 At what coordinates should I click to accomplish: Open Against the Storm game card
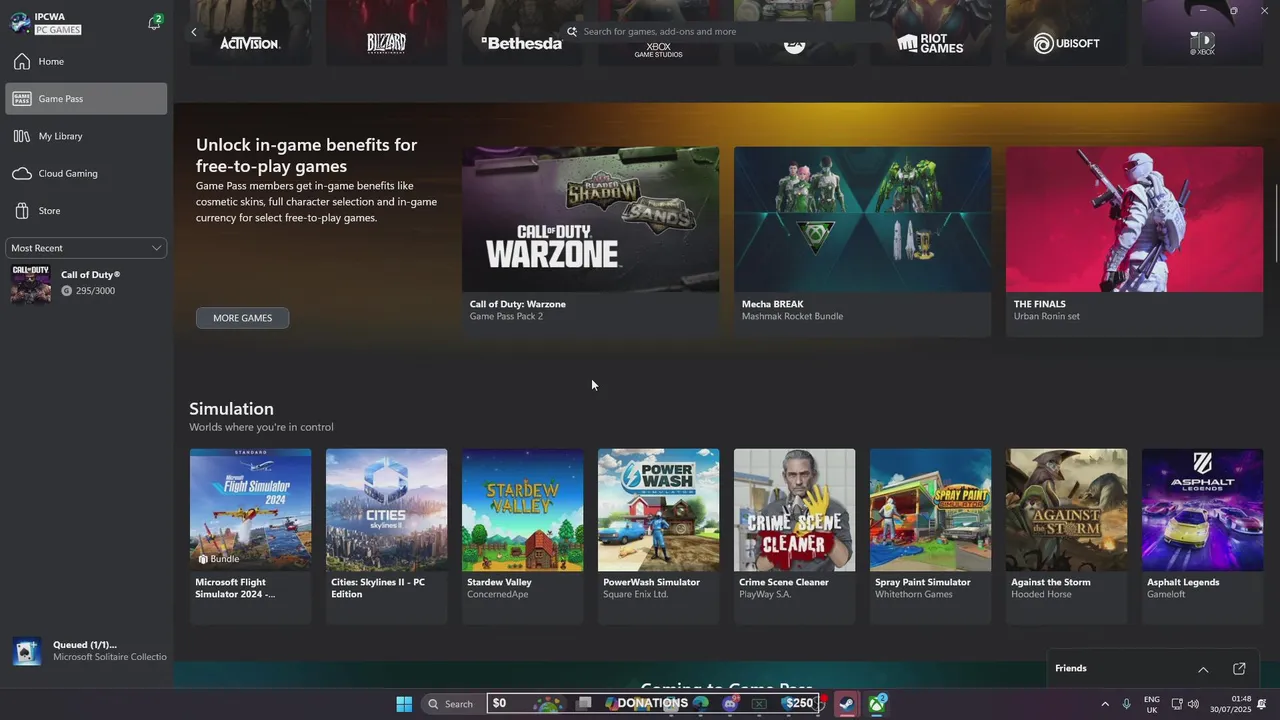(1066, 536)
